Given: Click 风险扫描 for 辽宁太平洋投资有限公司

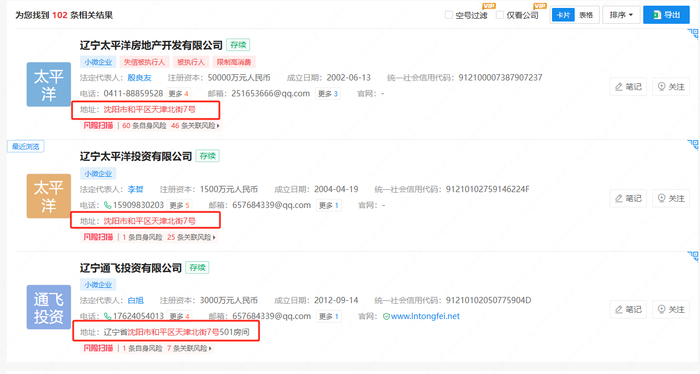Looking at the screenshot, I should coord(98,237).
